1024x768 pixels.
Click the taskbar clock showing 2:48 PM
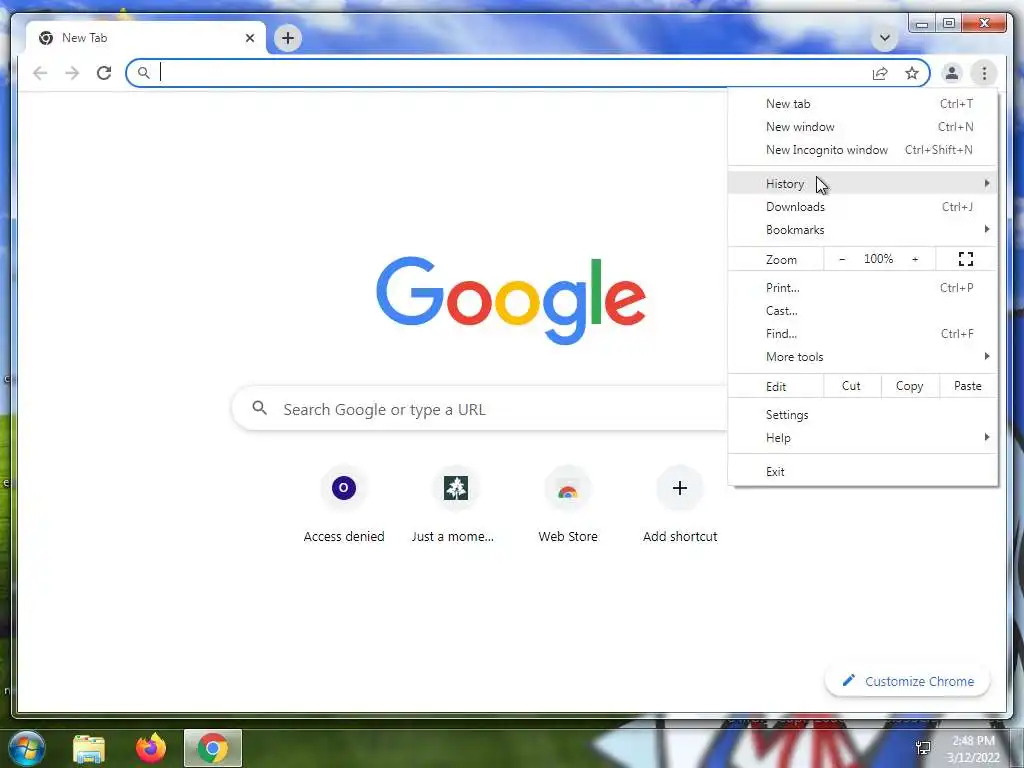point(974,748)
